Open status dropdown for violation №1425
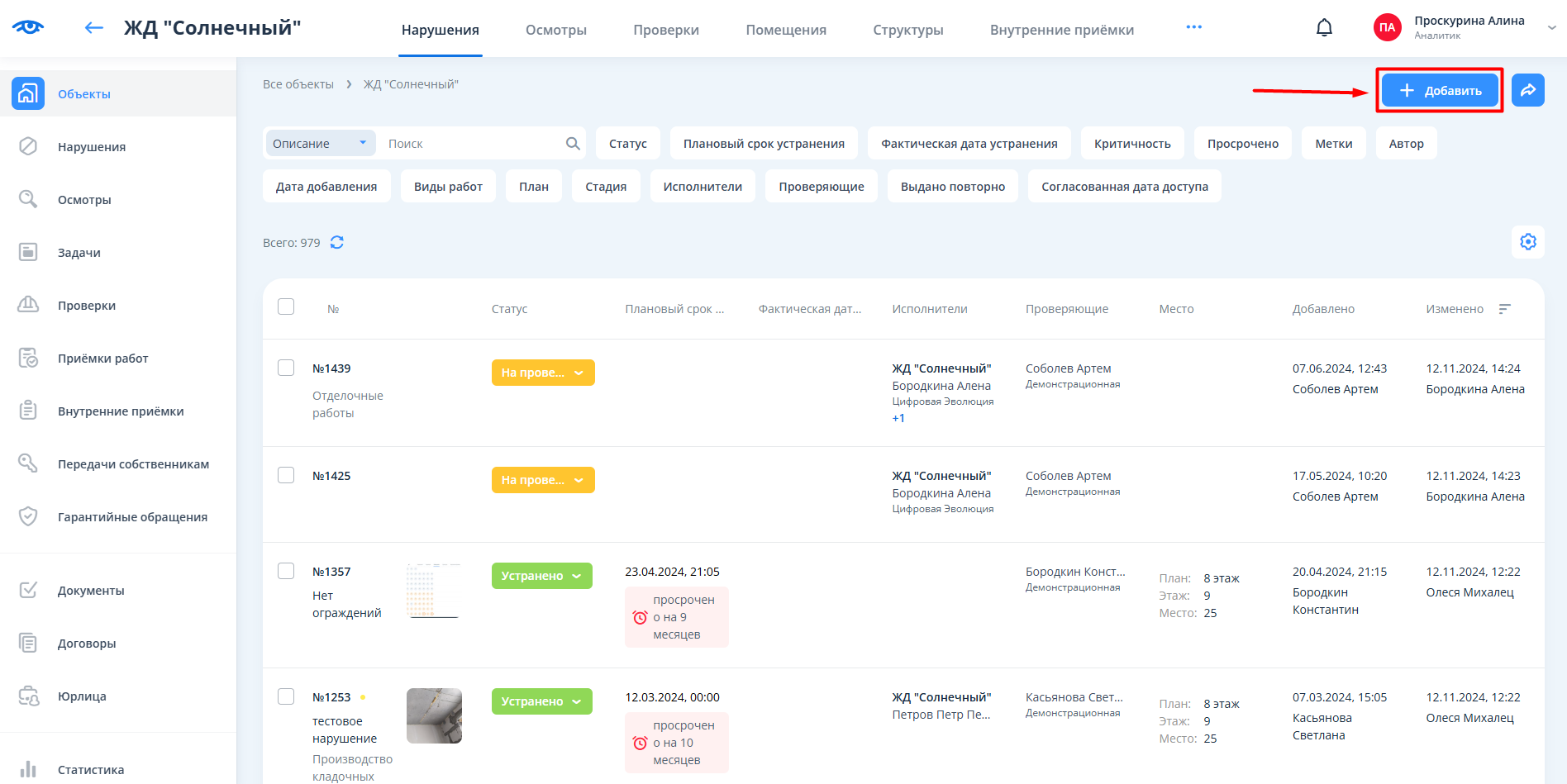The image size is (1567, 784). point(542,480)
